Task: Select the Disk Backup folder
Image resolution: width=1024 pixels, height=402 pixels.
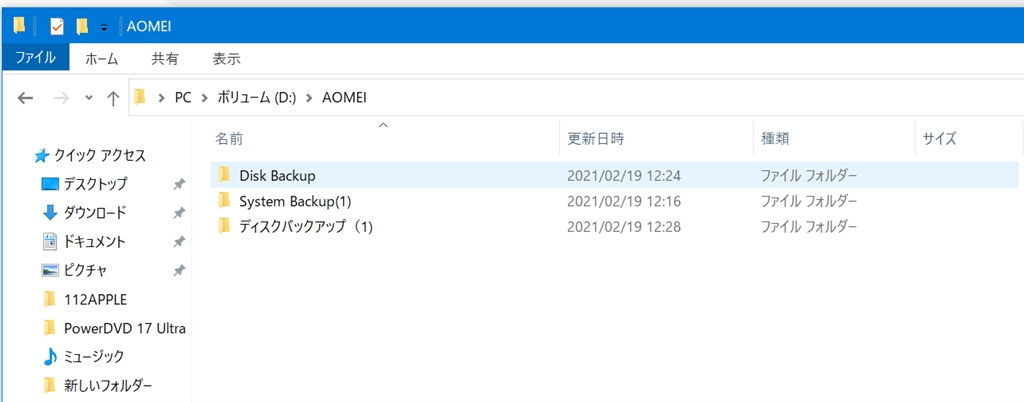Action: (277, 175)
